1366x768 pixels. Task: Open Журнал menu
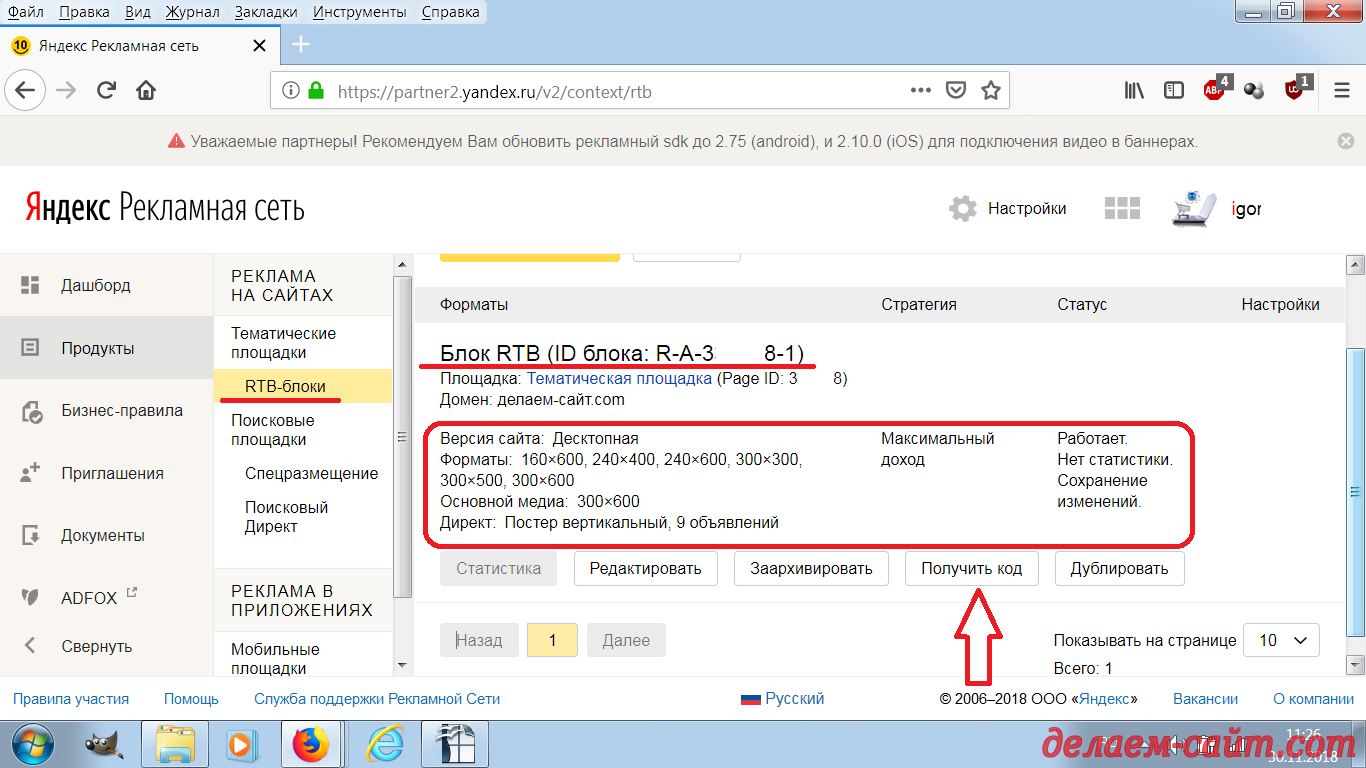[190, 12]
